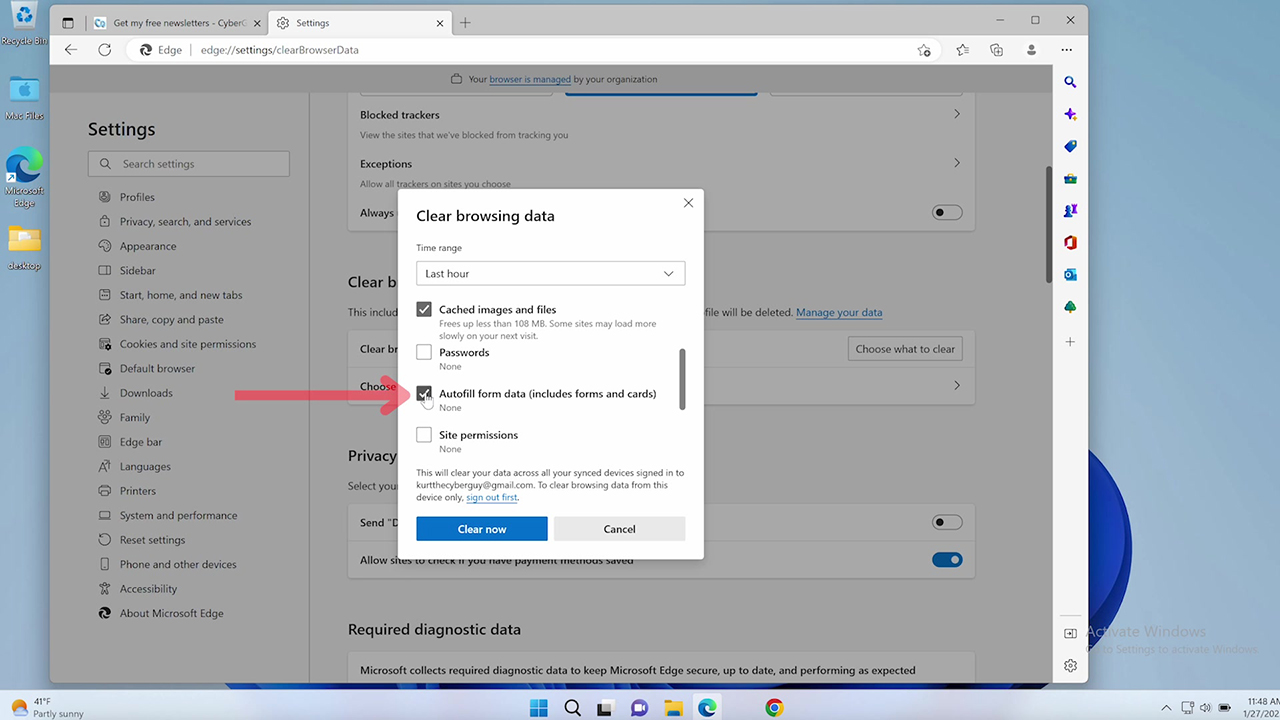This screenshot has width=1280, height=720.
Task: Open Microsoft 365 from the sidebar
Action: (1070, 242)
